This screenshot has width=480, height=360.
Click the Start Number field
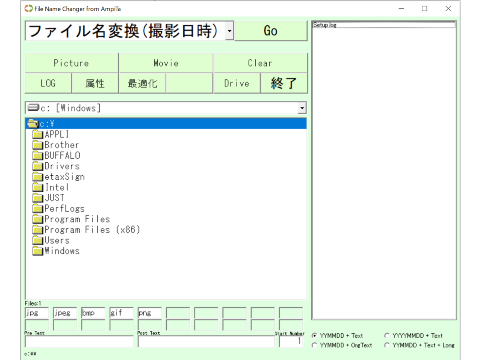(x=291, y=341)
